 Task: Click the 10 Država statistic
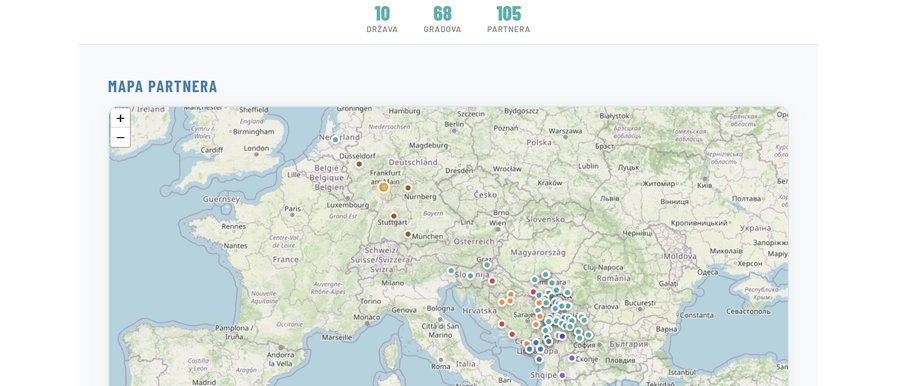tap(382, 19)
